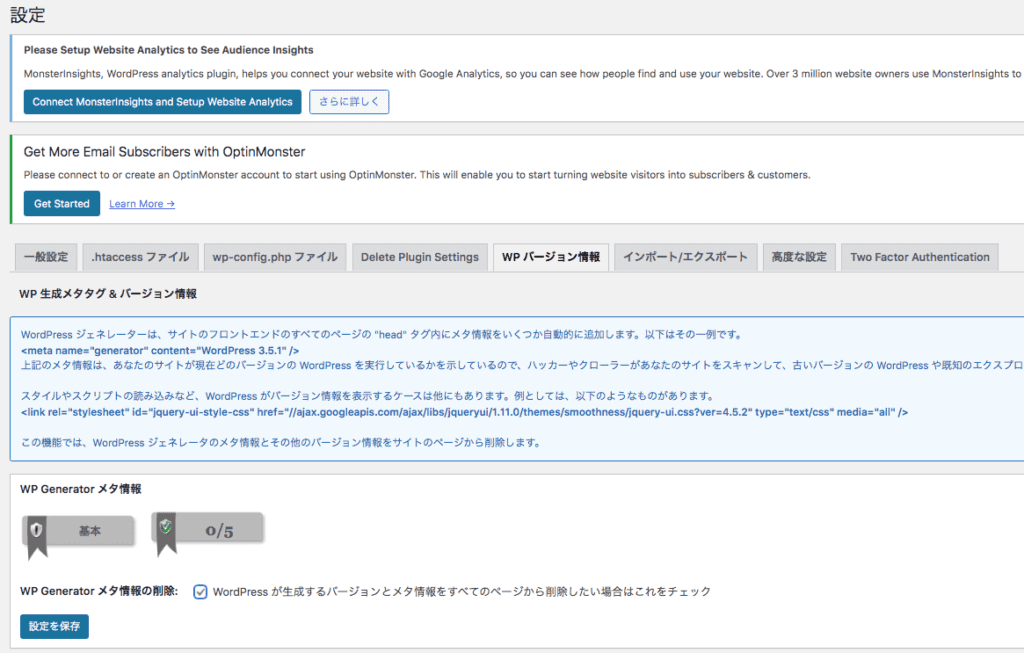Click the 'Get More Email Subscribers with OptinMonster' heading
This screenshot has height=653, width=1024.
click(165, 152)
